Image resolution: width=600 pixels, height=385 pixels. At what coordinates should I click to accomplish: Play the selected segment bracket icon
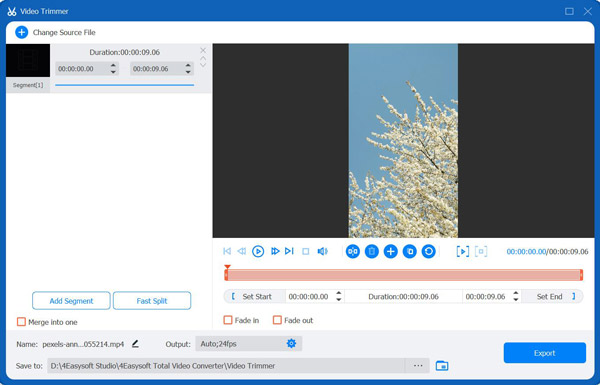[463, 251]
